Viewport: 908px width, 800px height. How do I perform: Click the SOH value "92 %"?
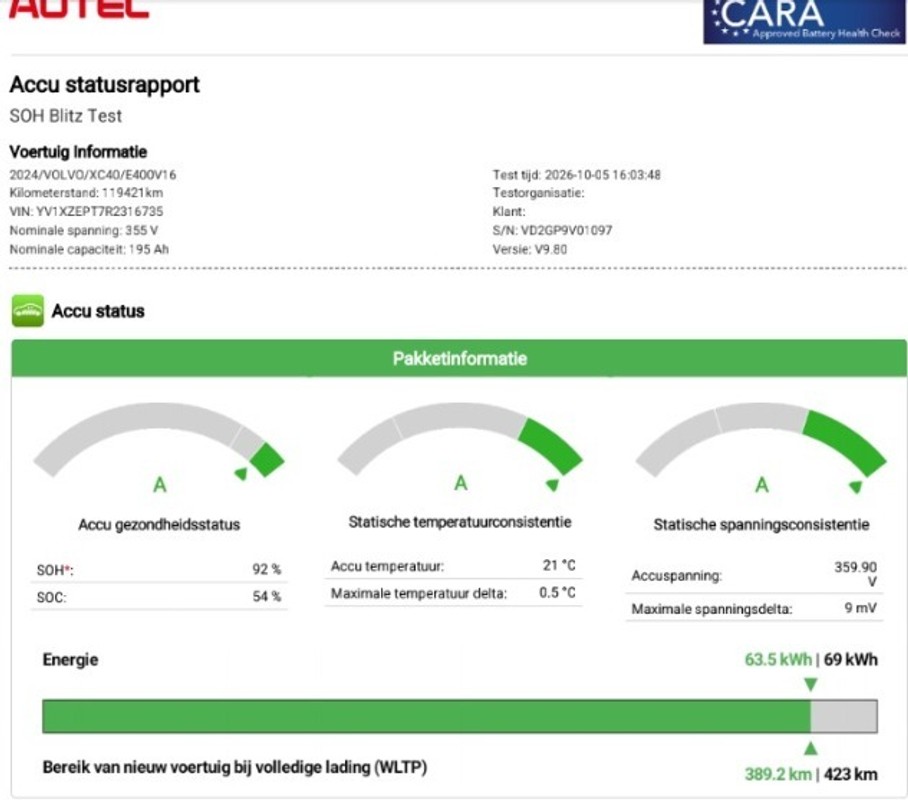coord(266,569)
